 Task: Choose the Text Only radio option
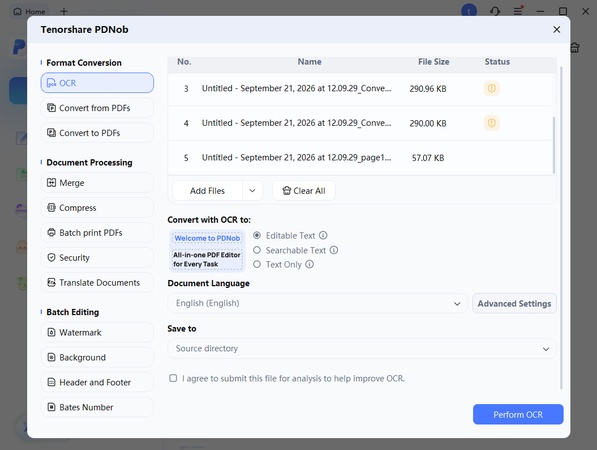coord(257,264)
